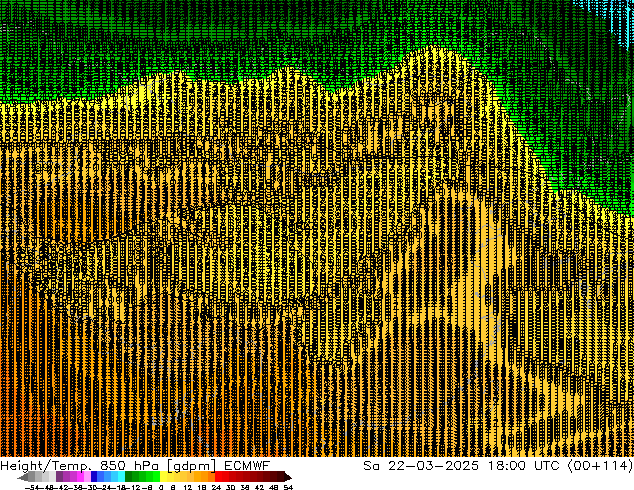634x490 pixels.
Task: Click the 'Height/Temp. 850 hPa [gdpm]' title text
Action: [x=108, y=466]
